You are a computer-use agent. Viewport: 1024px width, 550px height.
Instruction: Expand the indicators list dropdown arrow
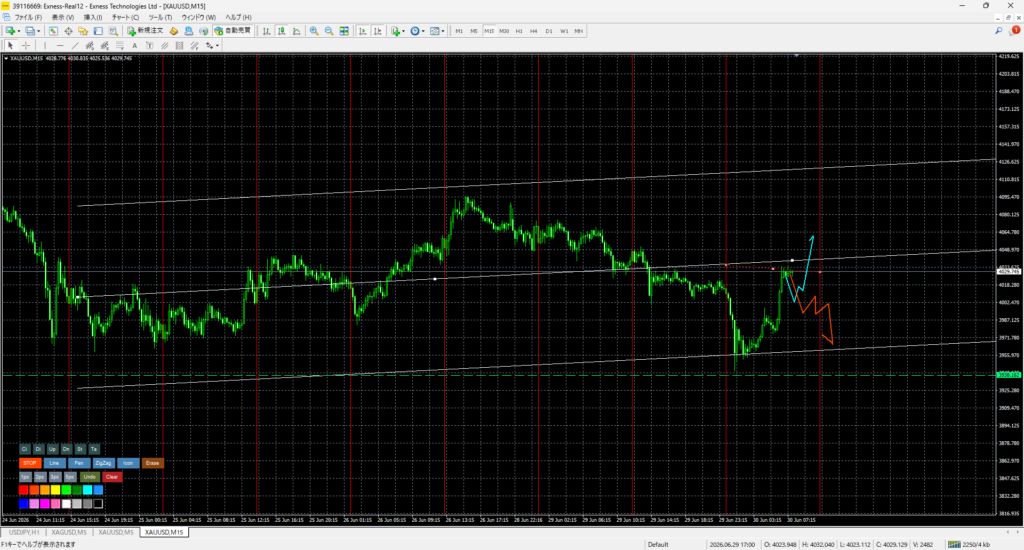pos(403,31)
